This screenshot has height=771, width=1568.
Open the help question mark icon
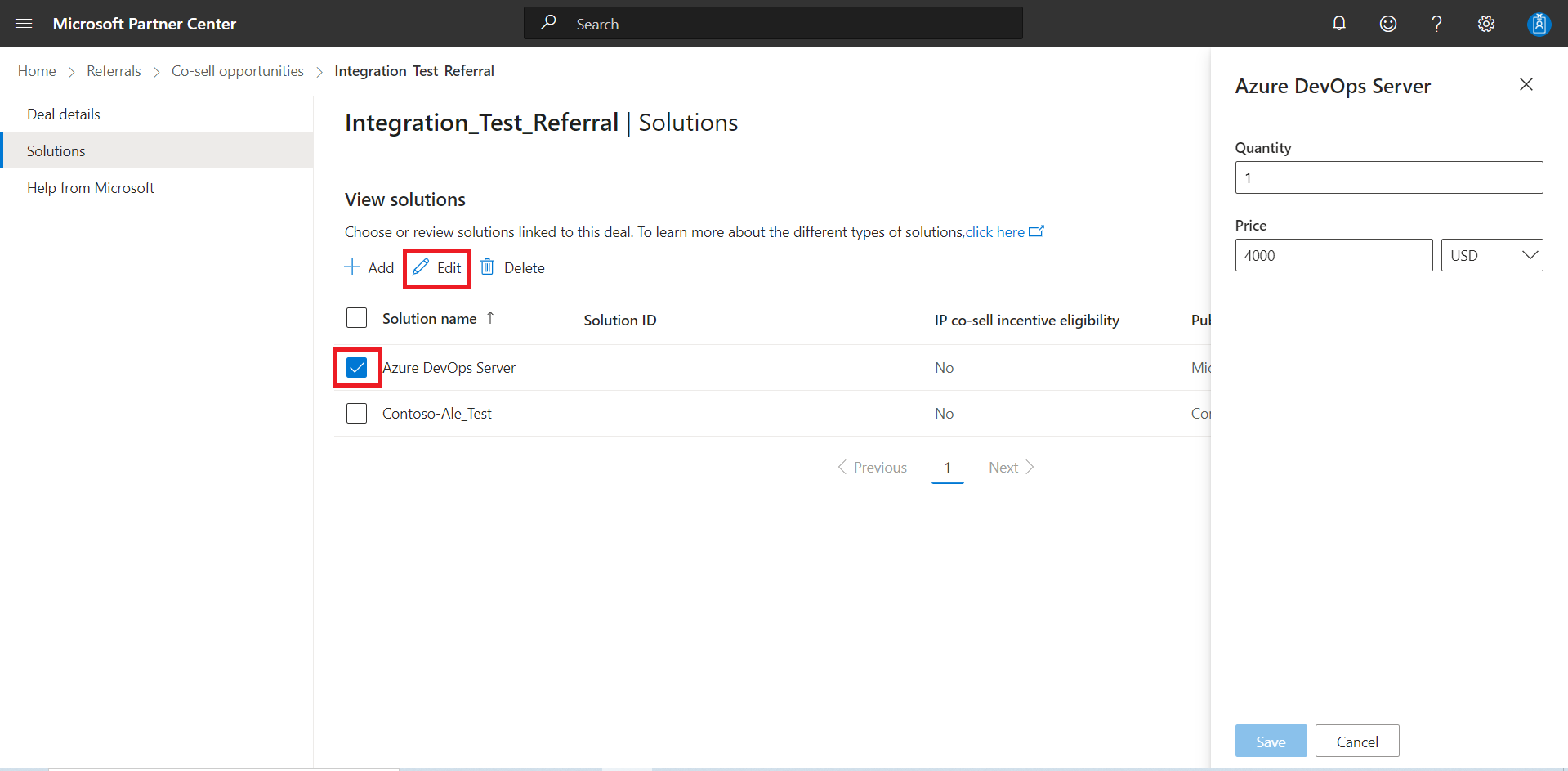point(1437,24)
